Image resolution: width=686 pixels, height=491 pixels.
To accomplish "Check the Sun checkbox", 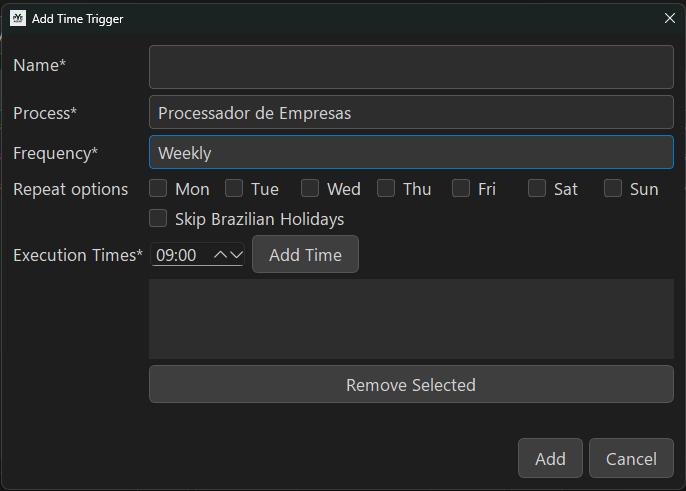I will (613, 188).
